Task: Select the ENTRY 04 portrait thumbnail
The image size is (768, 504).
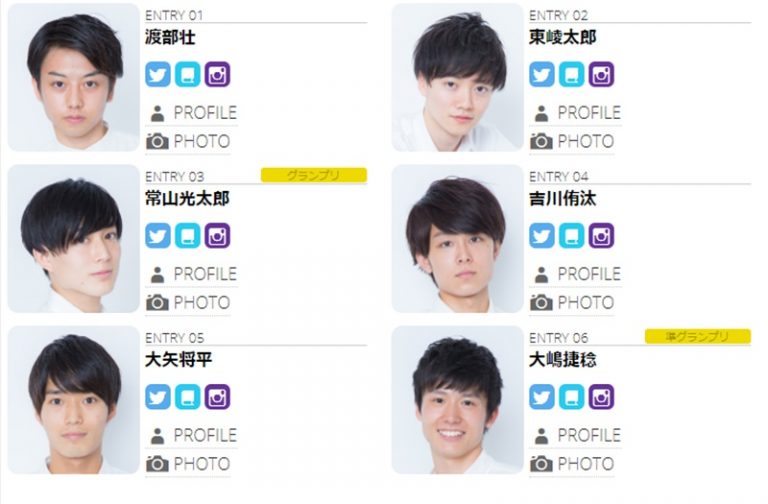Action: click(457, 239)
